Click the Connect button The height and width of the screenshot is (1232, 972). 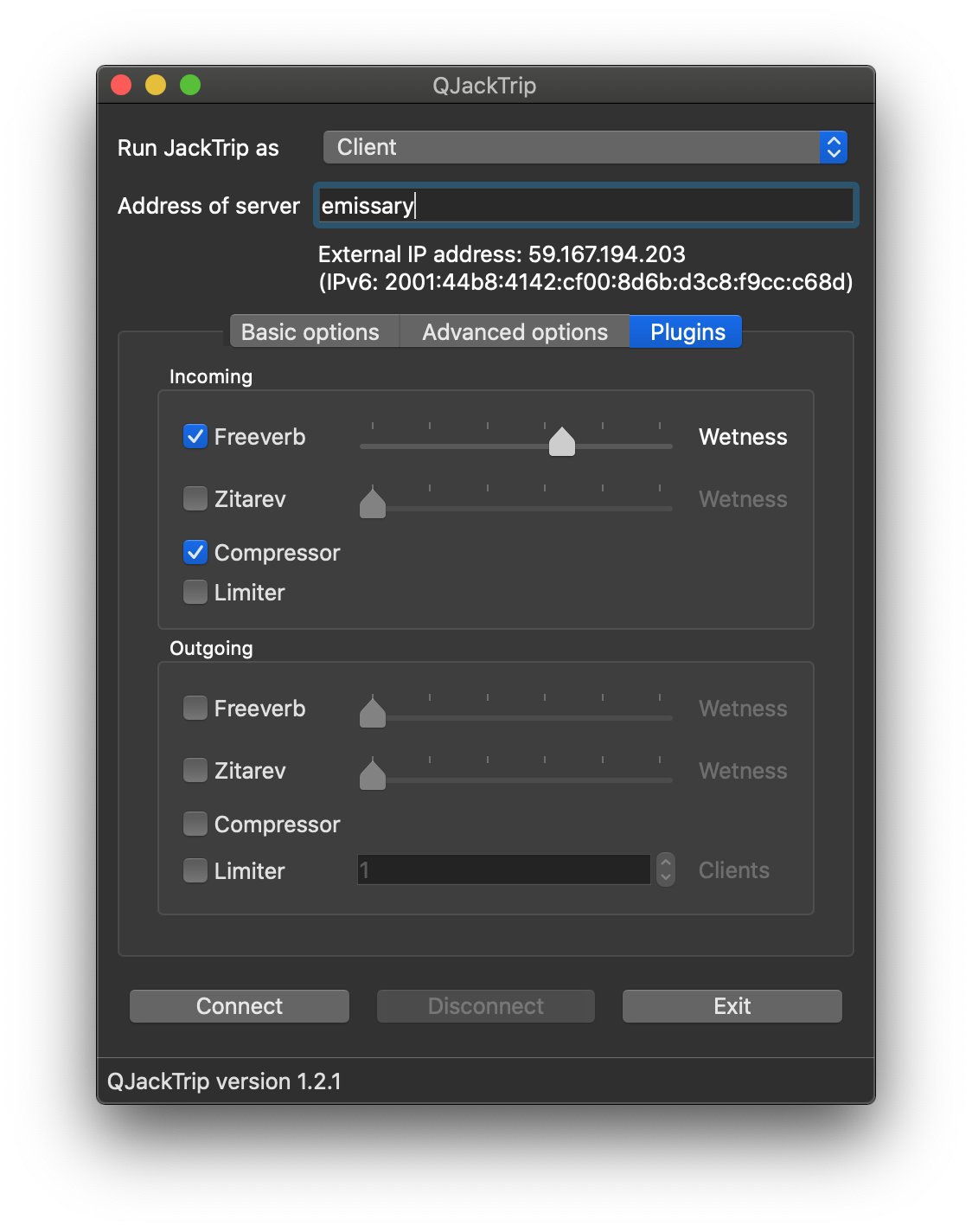[x=240, y=1006]
